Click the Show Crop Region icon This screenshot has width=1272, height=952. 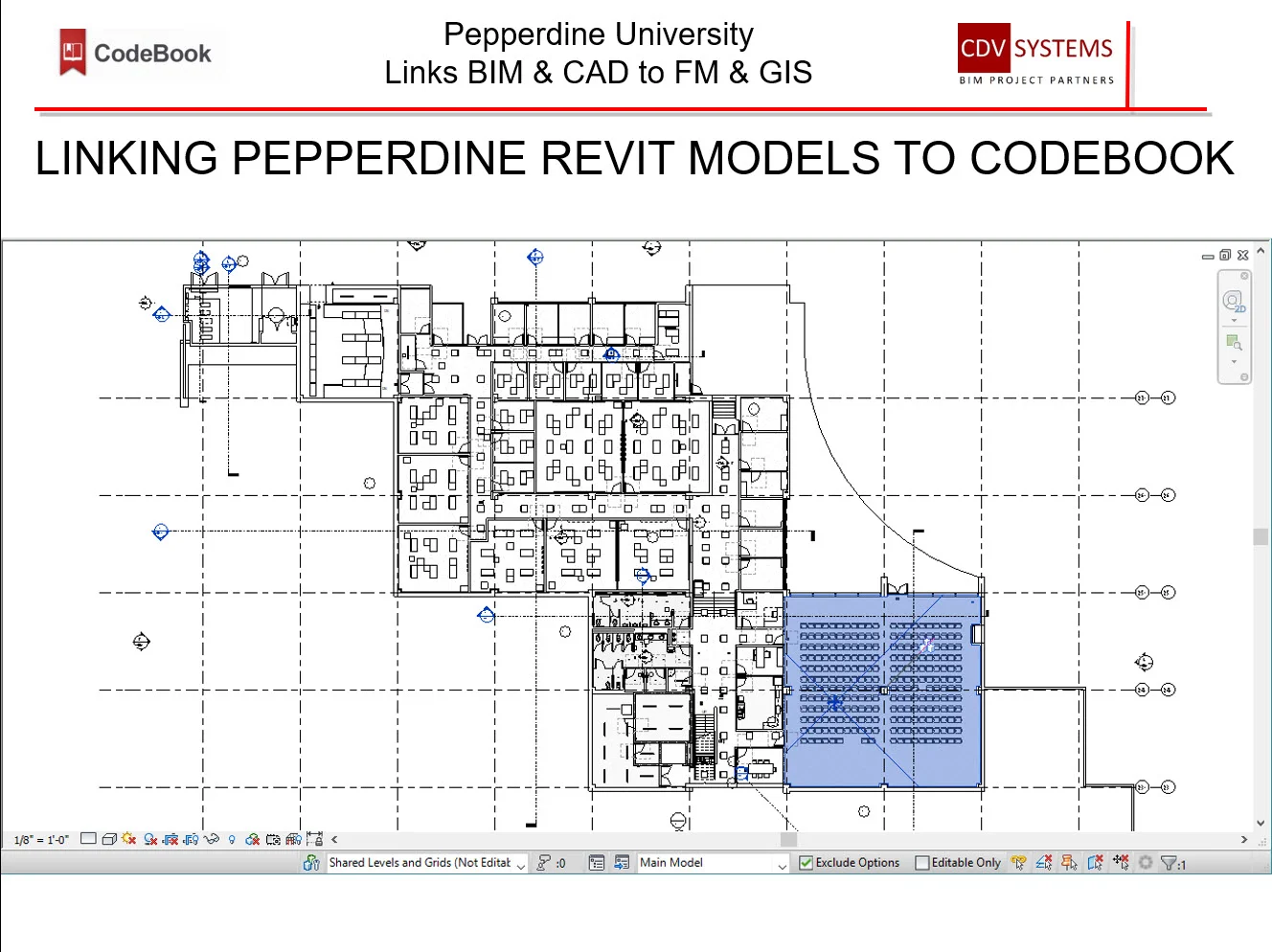191,839
